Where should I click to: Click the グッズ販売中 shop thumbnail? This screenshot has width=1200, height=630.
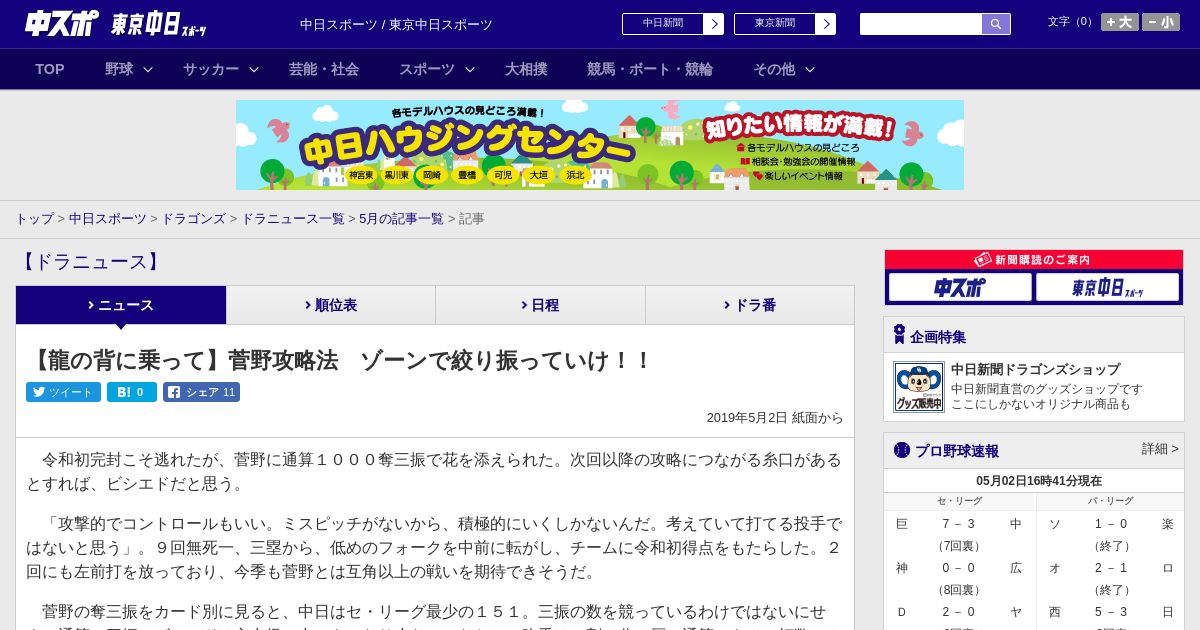click(x=919, y=387)
